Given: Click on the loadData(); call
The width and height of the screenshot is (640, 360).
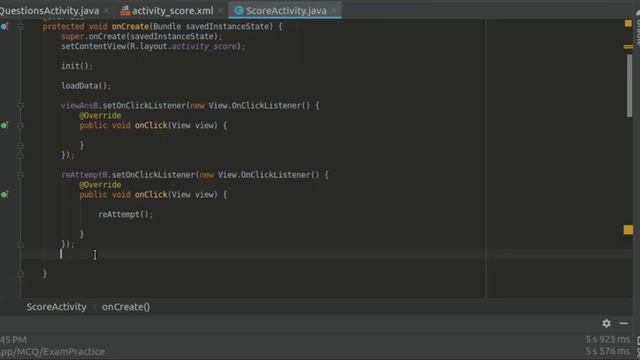Looking at the screenshot, I should pyautogui.click(x=86, y=86).
